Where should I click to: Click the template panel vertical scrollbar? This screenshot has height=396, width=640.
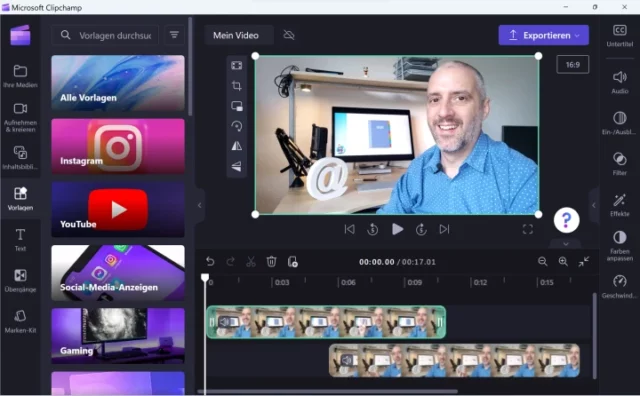tap(190, 67)
